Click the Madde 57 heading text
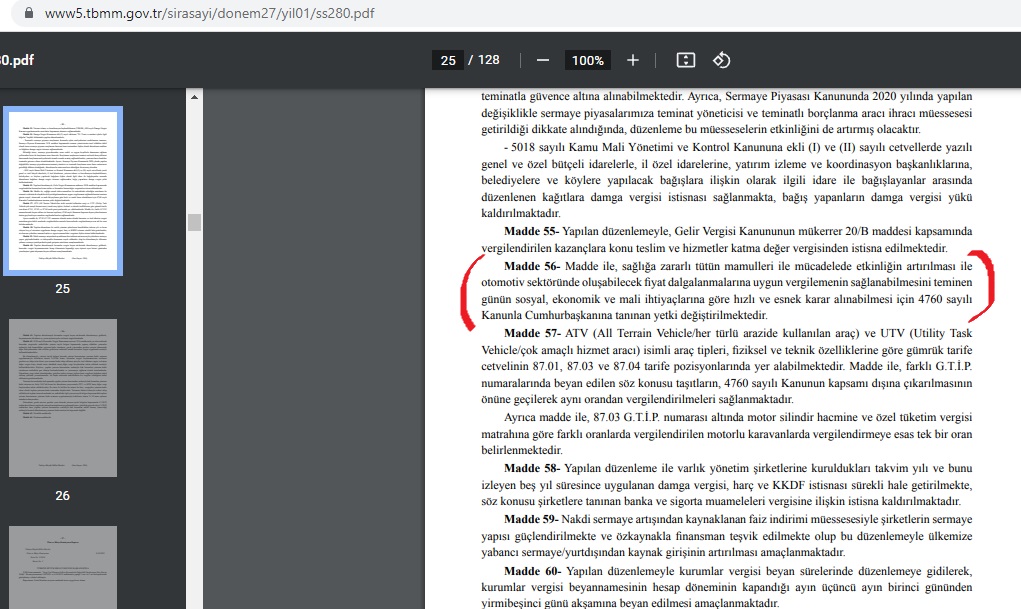The image size is (1021, 609). (x=532, y=333)
